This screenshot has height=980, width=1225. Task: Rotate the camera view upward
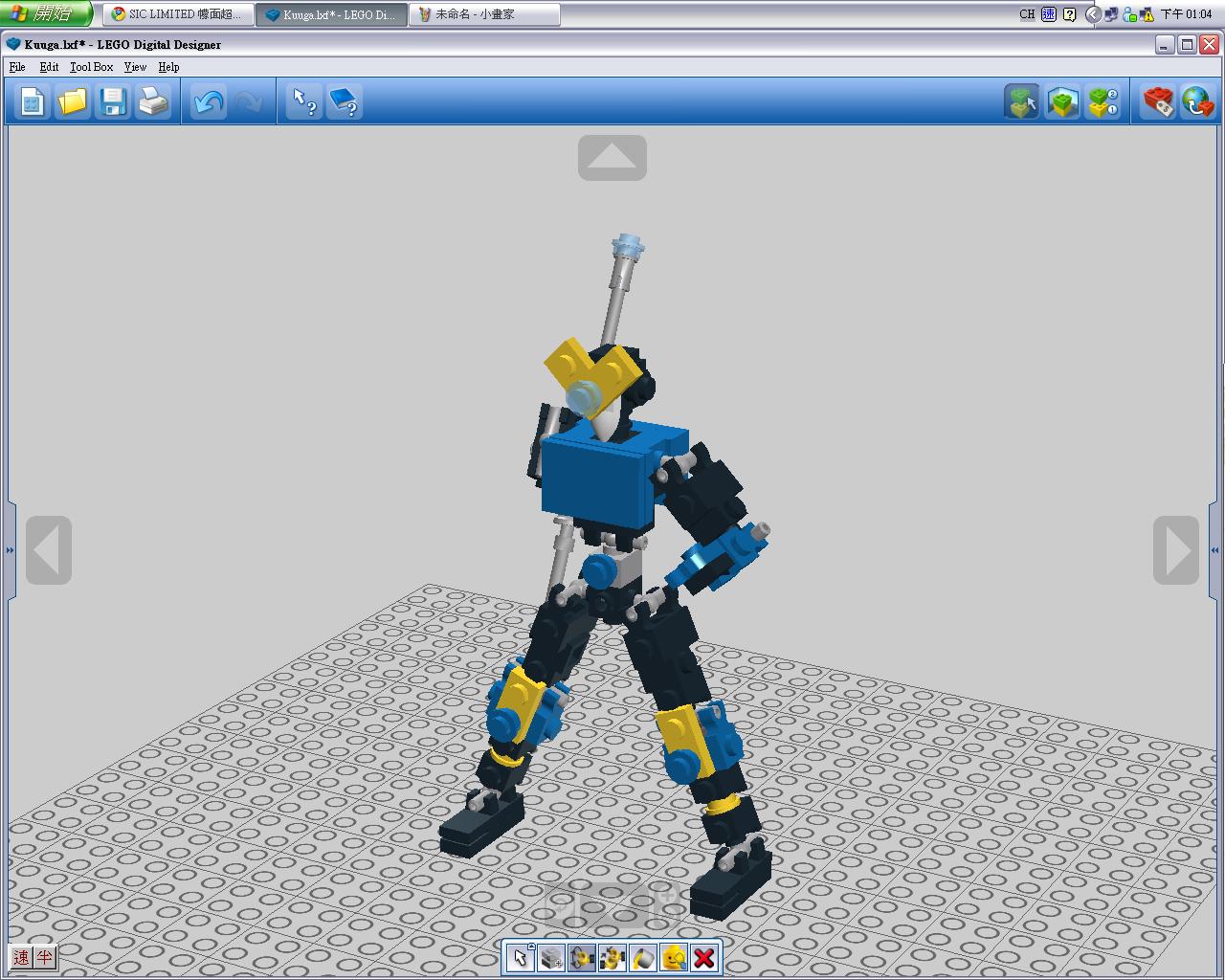(x=612, y=158)
